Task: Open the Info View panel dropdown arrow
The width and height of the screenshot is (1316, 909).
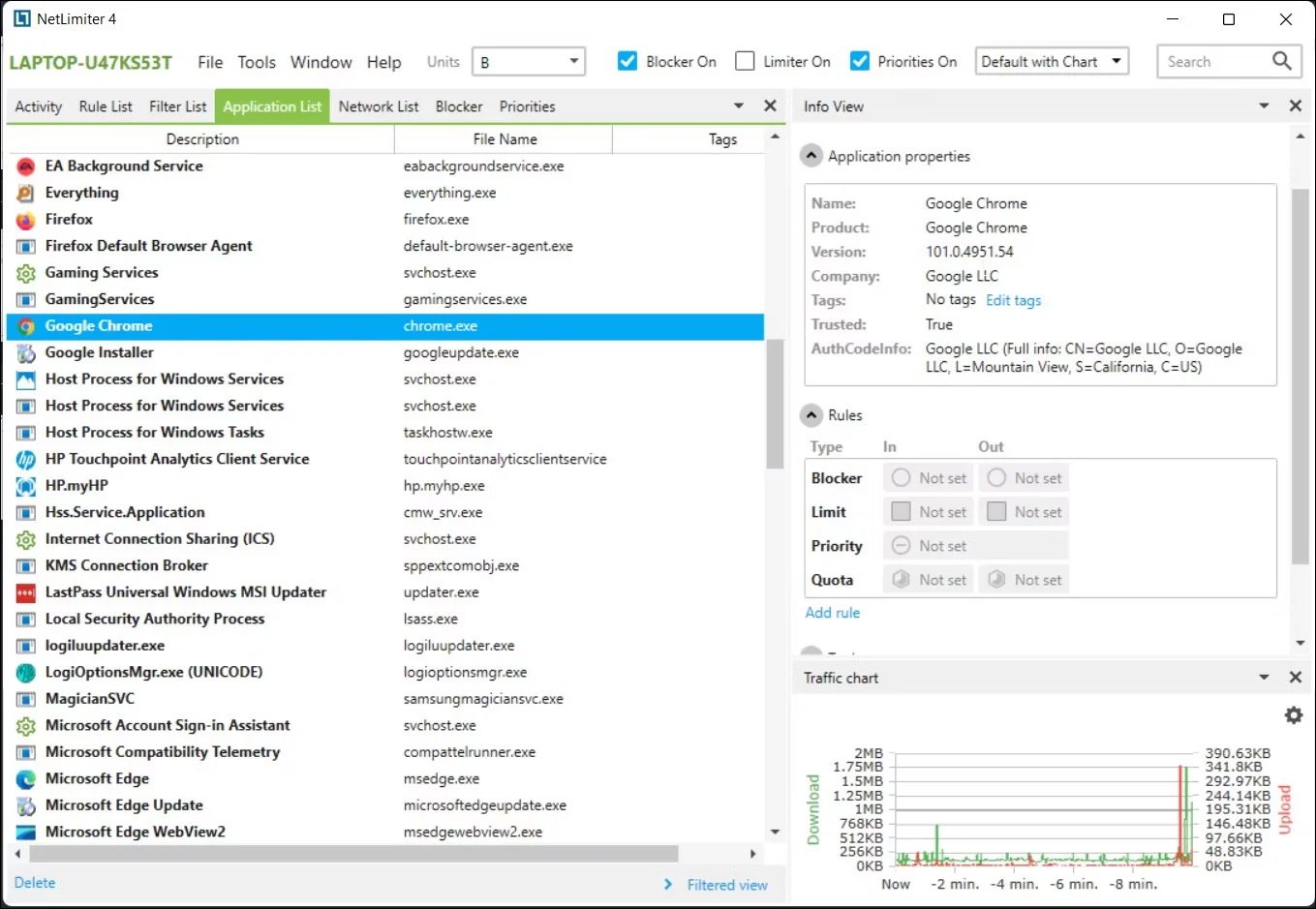Action: pos(1264,106)
